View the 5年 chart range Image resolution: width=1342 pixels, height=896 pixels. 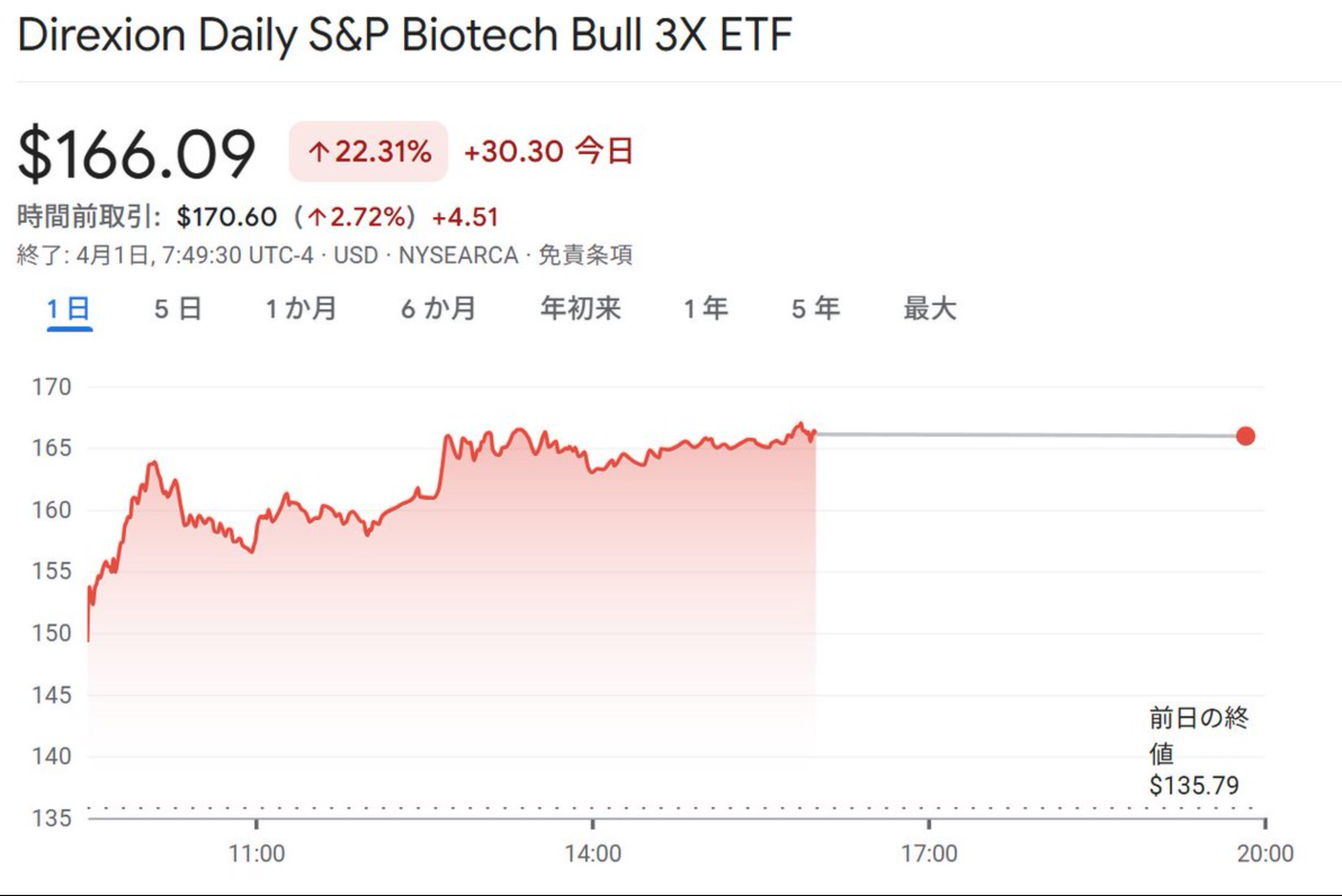(x=816, y=309)
